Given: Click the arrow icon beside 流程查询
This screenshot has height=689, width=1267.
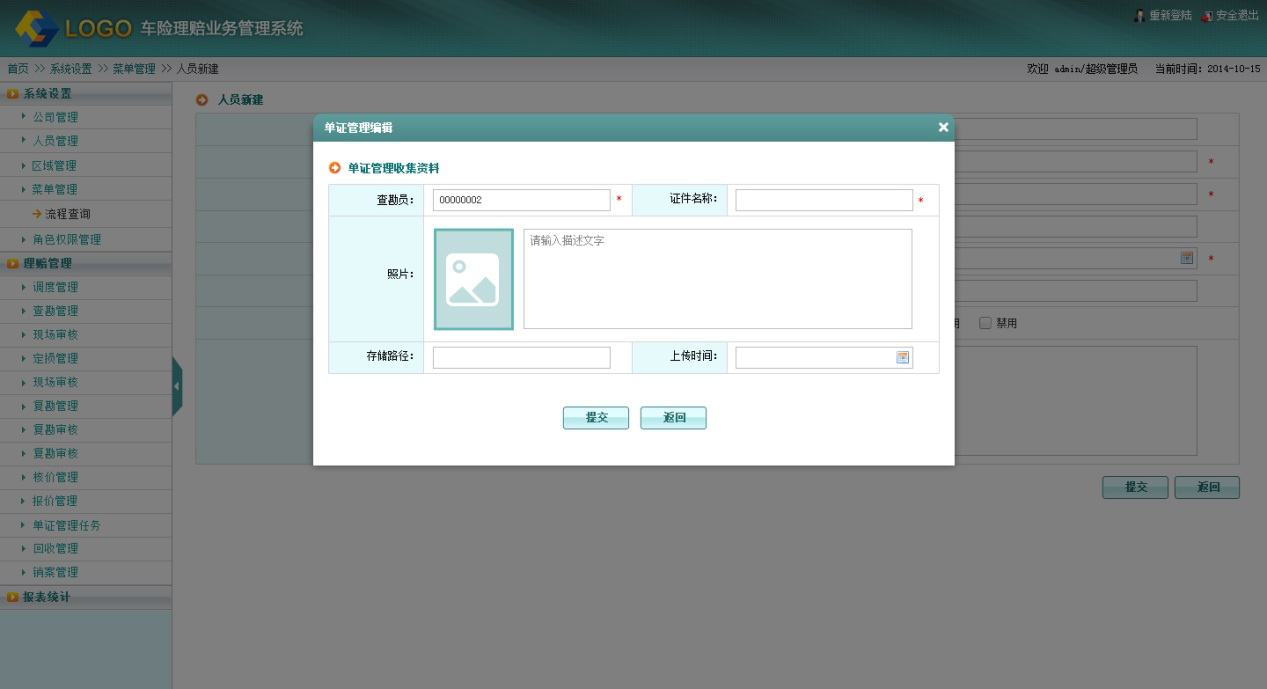Looking at the screenshot, I should [x=36, y=214].
